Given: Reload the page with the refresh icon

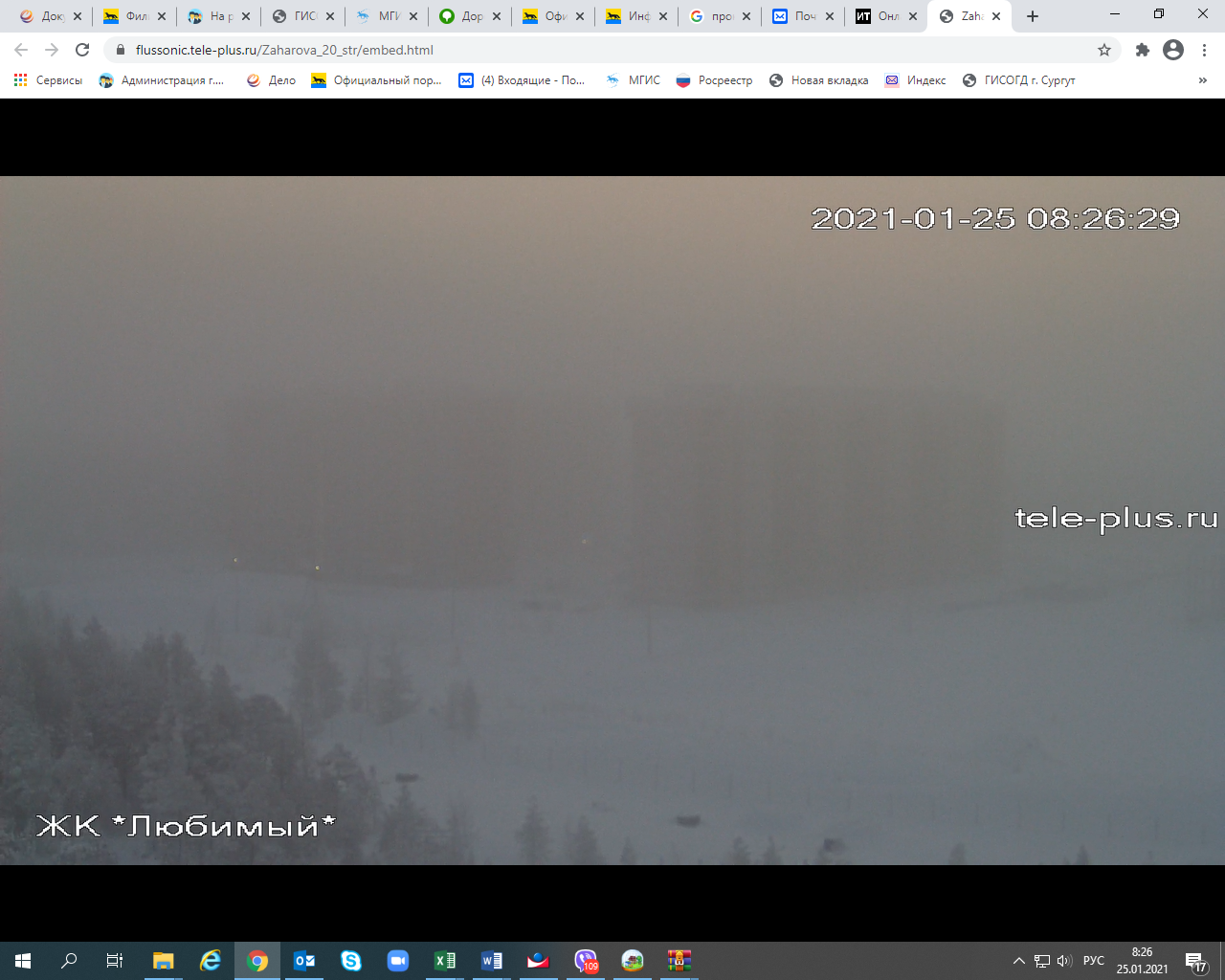Looking at the screenshot, I should coord(82,50).
